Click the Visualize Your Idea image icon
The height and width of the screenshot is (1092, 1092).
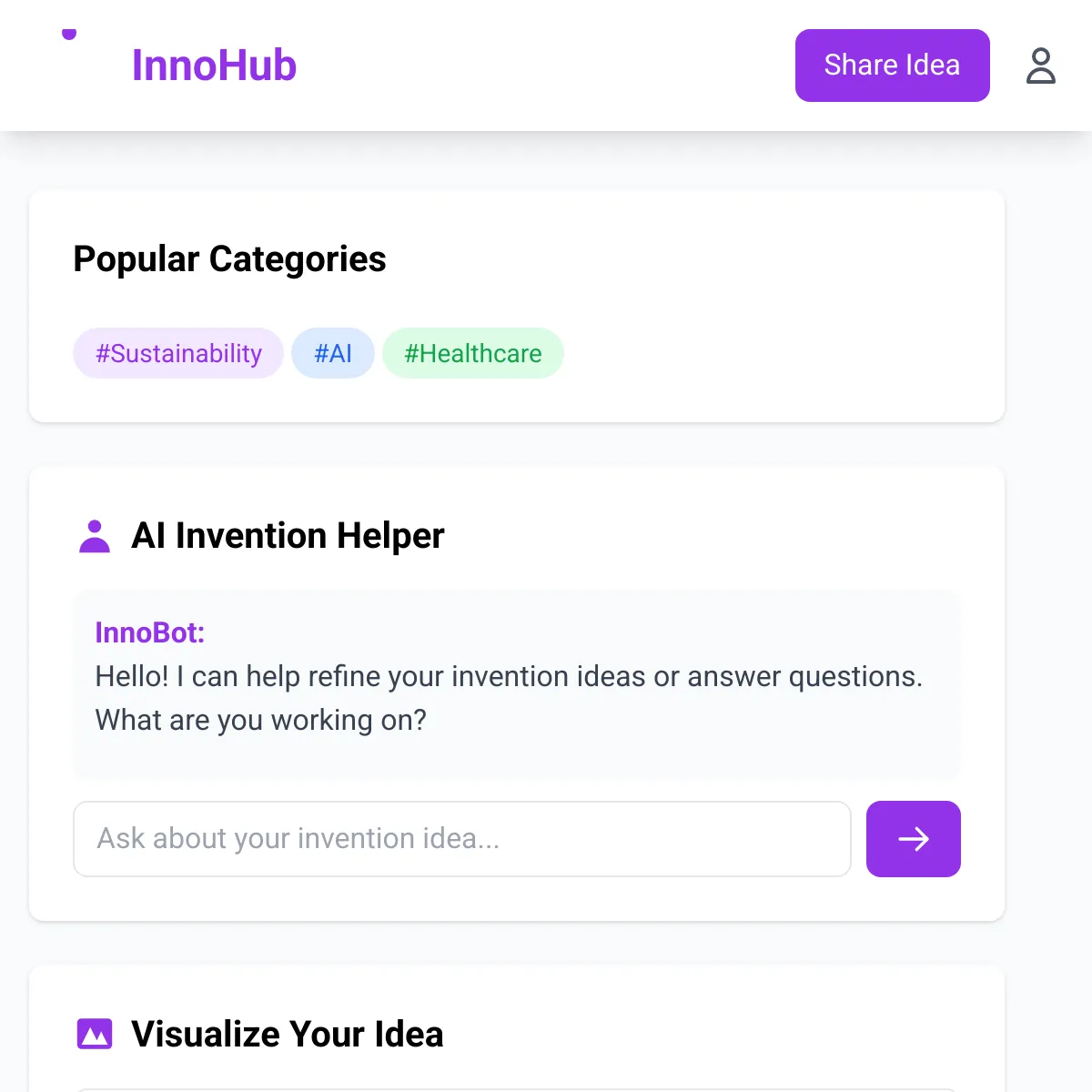pyautogui.click(x=94, y=1034)
